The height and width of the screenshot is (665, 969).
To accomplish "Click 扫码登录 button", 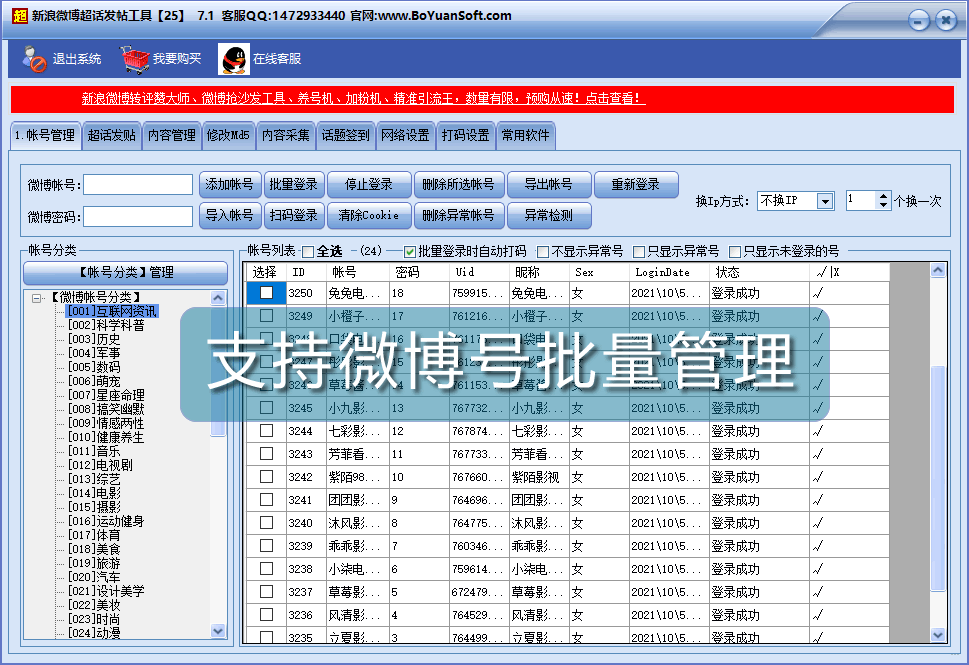I will click(x=294, y=215).
